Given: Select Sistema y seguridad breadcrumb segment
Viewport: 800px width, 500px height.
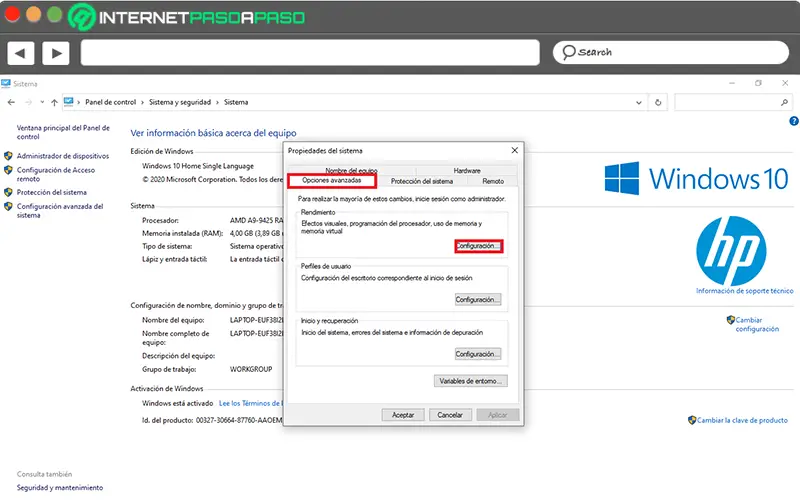Looking at the screenshot, I should click(180, 102).
